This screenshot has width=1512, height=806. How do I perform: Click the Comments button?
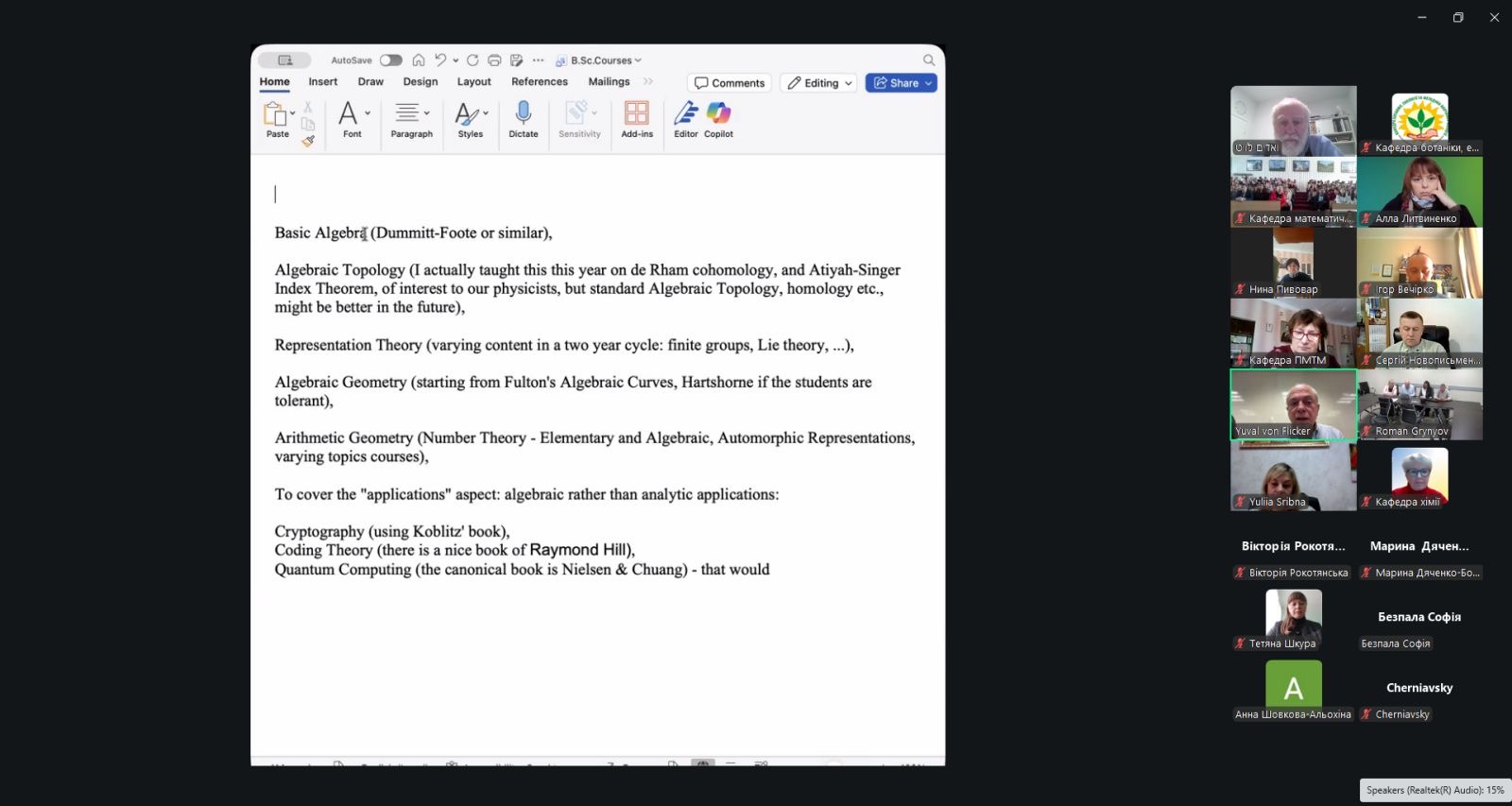730,83
